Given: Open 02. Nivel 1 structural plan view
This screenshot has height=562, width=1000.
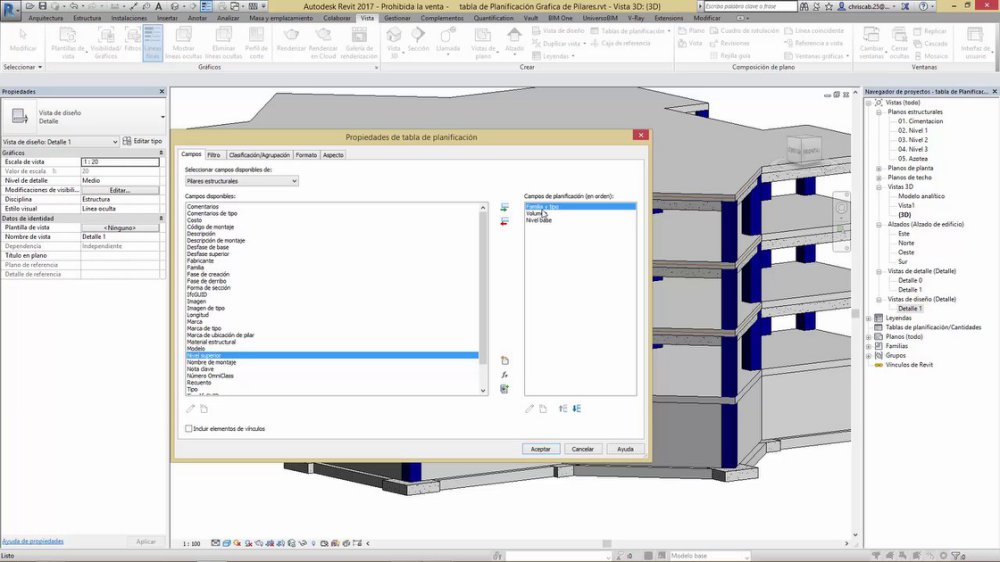Looking at the screenshot, I should click(x=913, y=130).
